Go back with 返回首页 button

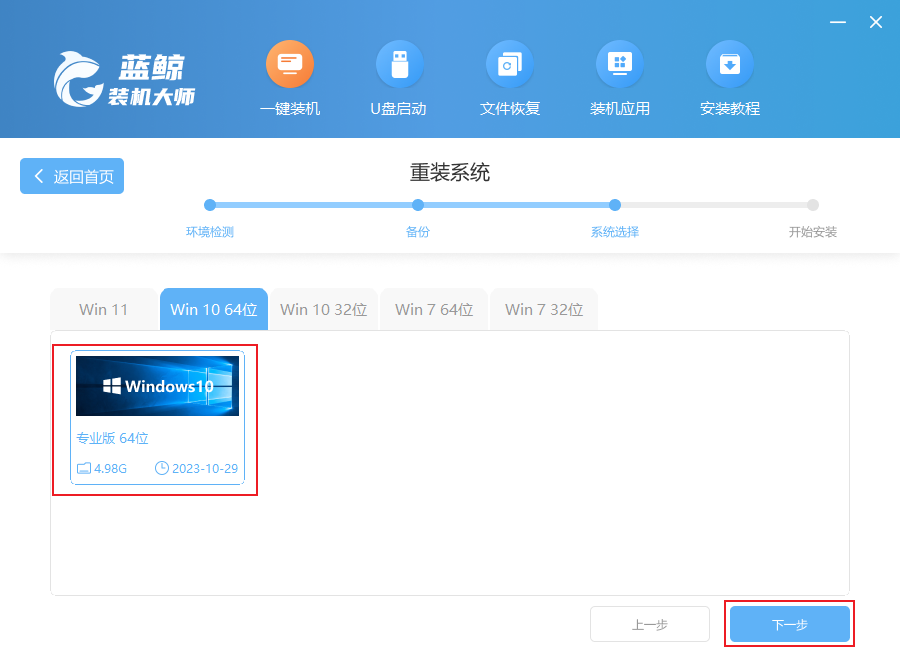[x=72, y=176]
